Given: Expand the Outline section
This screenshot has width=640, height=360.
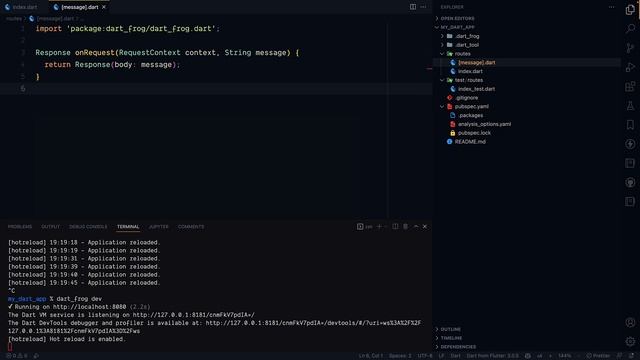Looking at the screenshot, I should tap(451, 329).
